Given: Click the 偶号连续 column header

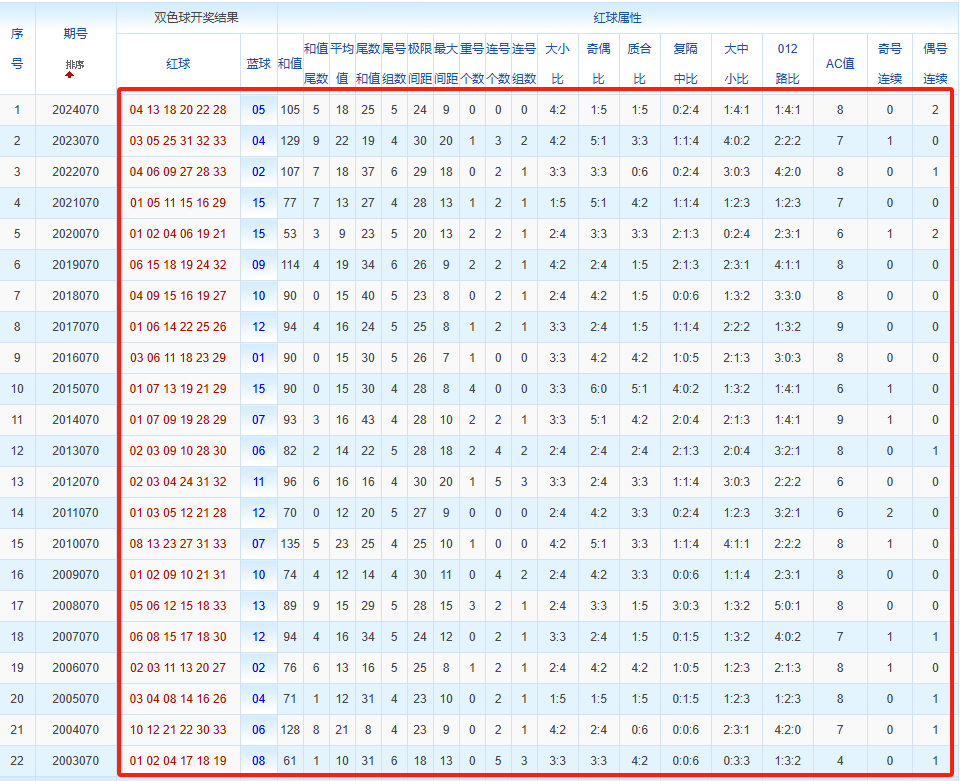Looking at the screenshot, I should 936,64.
